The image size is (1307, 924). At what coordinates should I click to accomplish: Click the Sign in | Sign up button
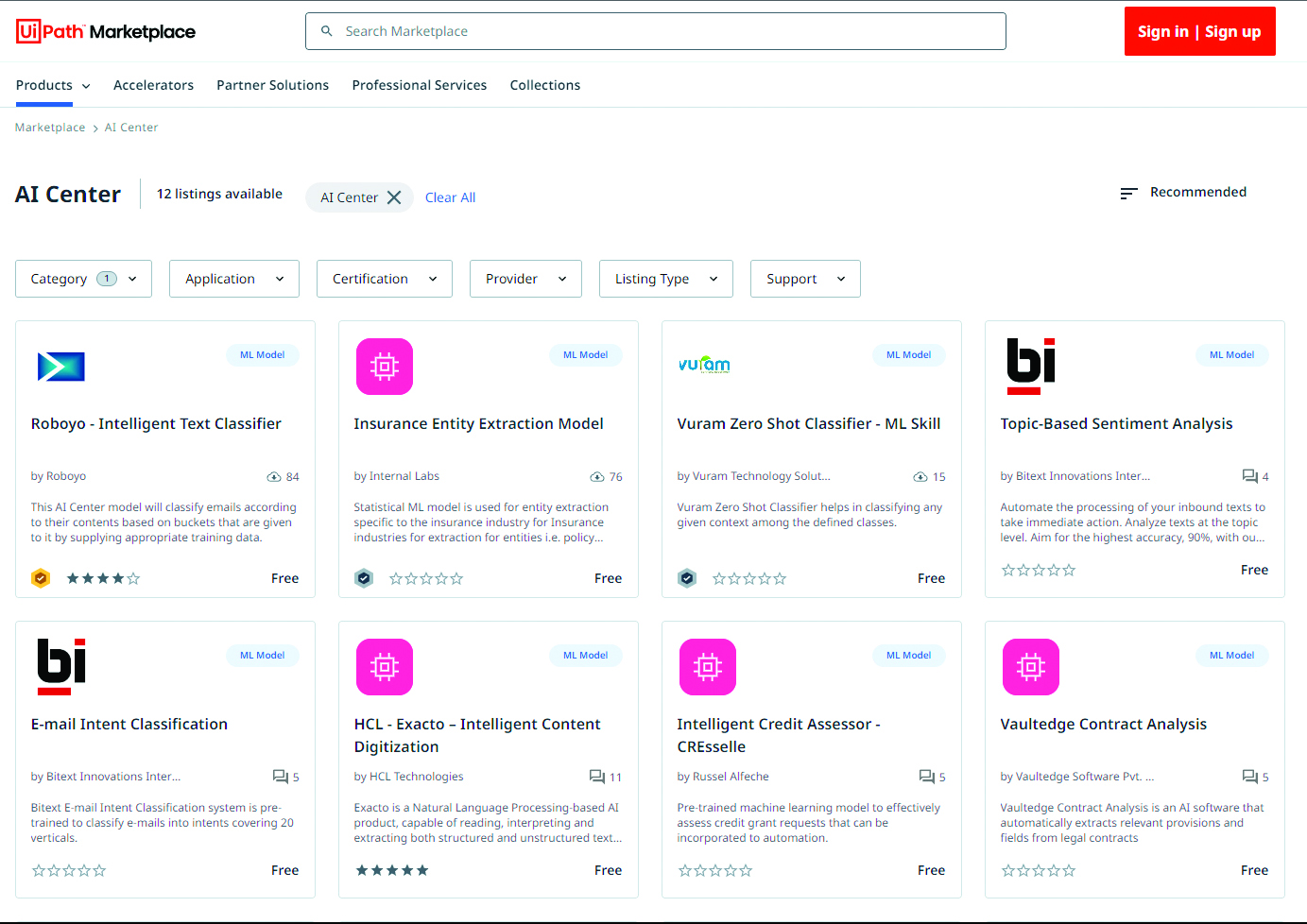[x=1199, y=31]
